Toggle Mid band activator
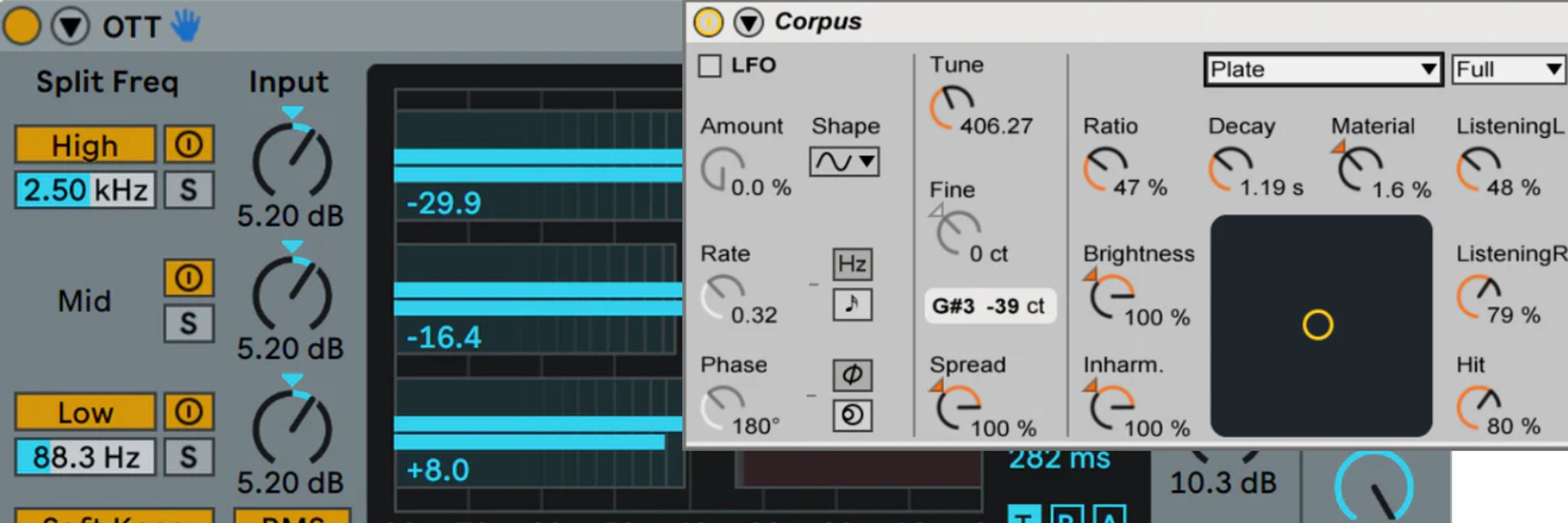 click(189, 278)
